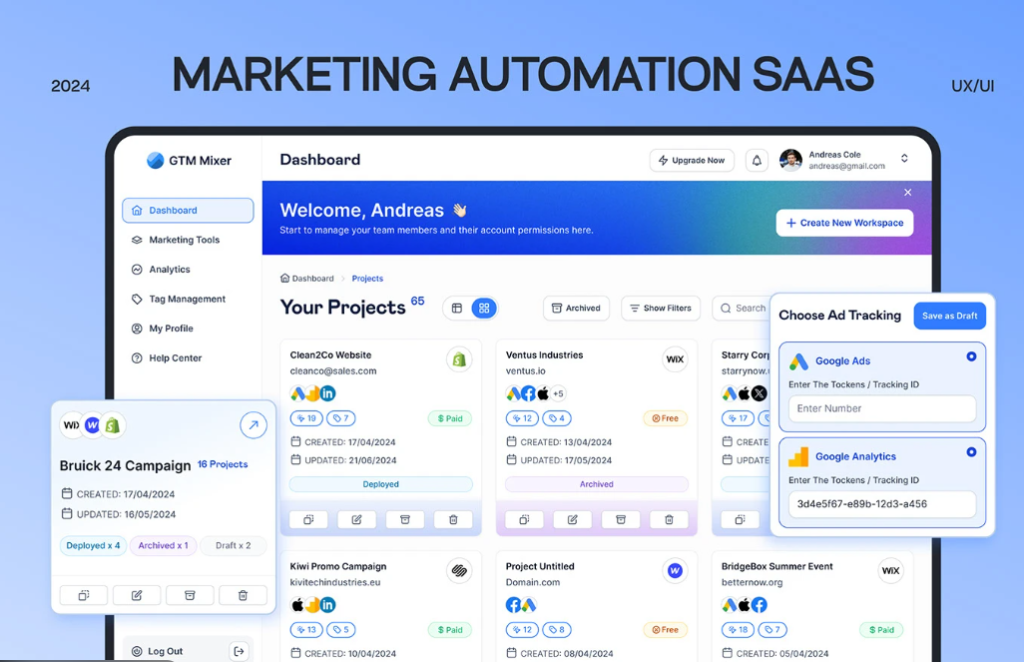Create New Workspace from the welcome banner
This screenshot has width=1024, height=662.
[x=845, y=223]
